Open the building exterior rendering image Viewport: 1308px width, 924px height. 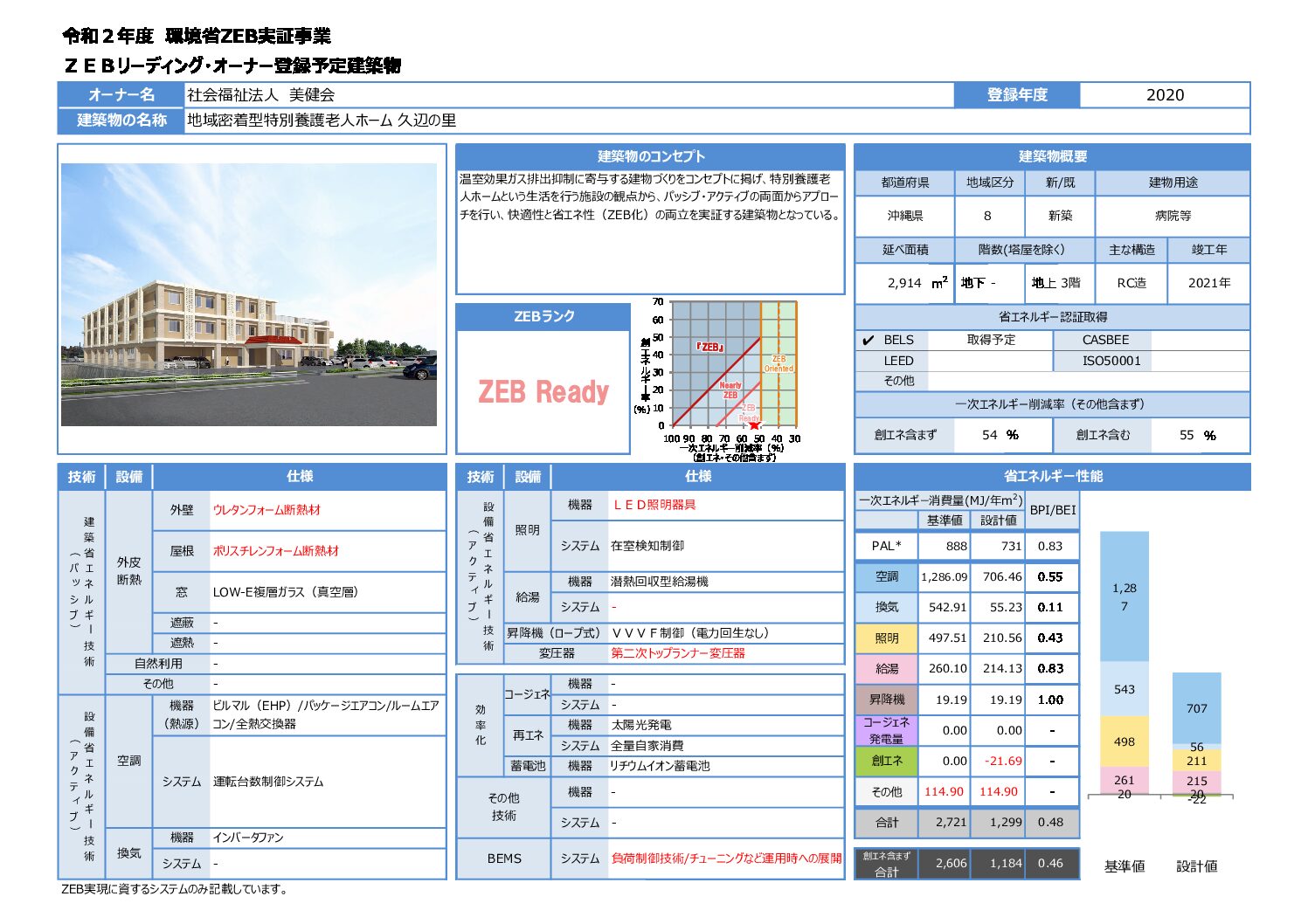click(x=249, y=294)
